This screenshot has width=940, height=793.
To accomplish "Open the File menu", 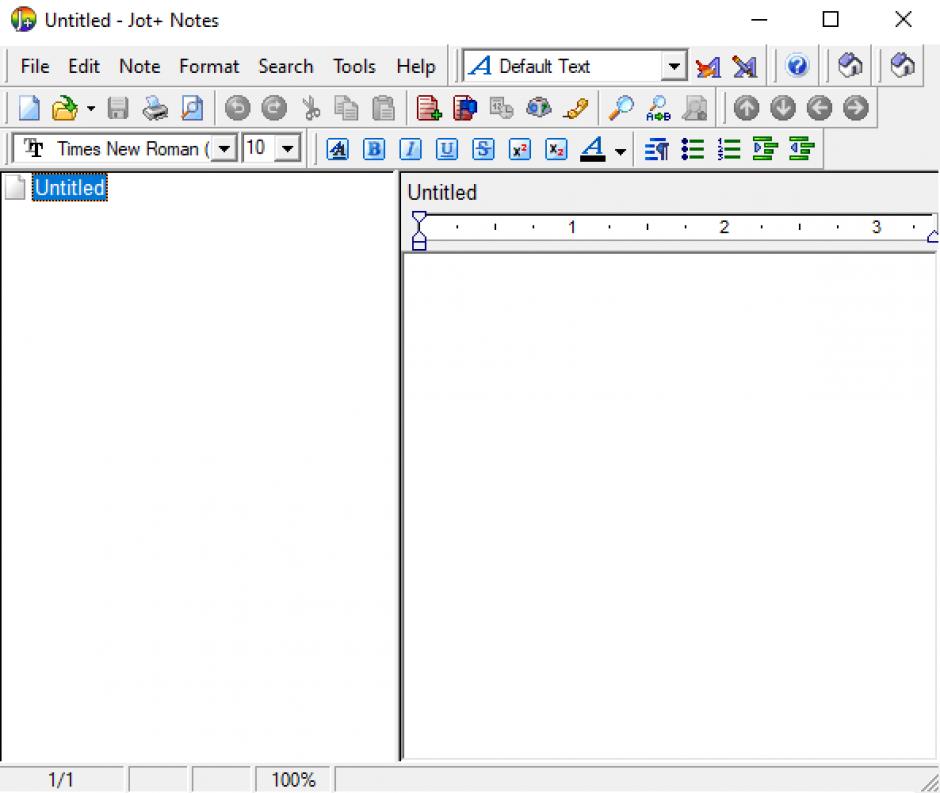I will 34,67.
